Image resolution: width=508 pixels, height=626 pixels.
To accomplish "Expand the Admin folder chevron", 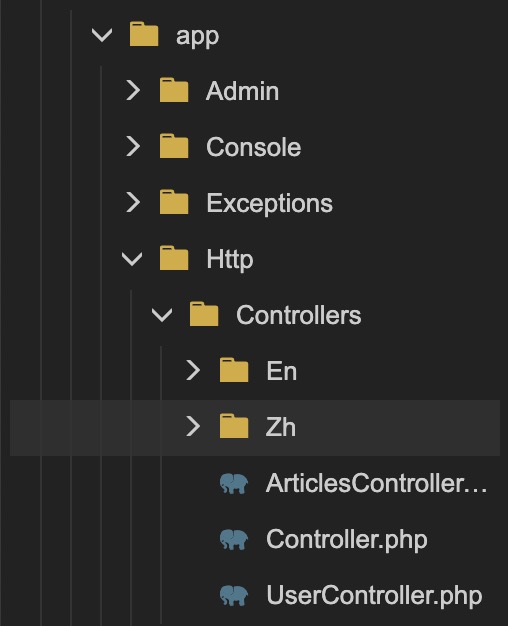I will pyautogui.click(x=133, y=90).
